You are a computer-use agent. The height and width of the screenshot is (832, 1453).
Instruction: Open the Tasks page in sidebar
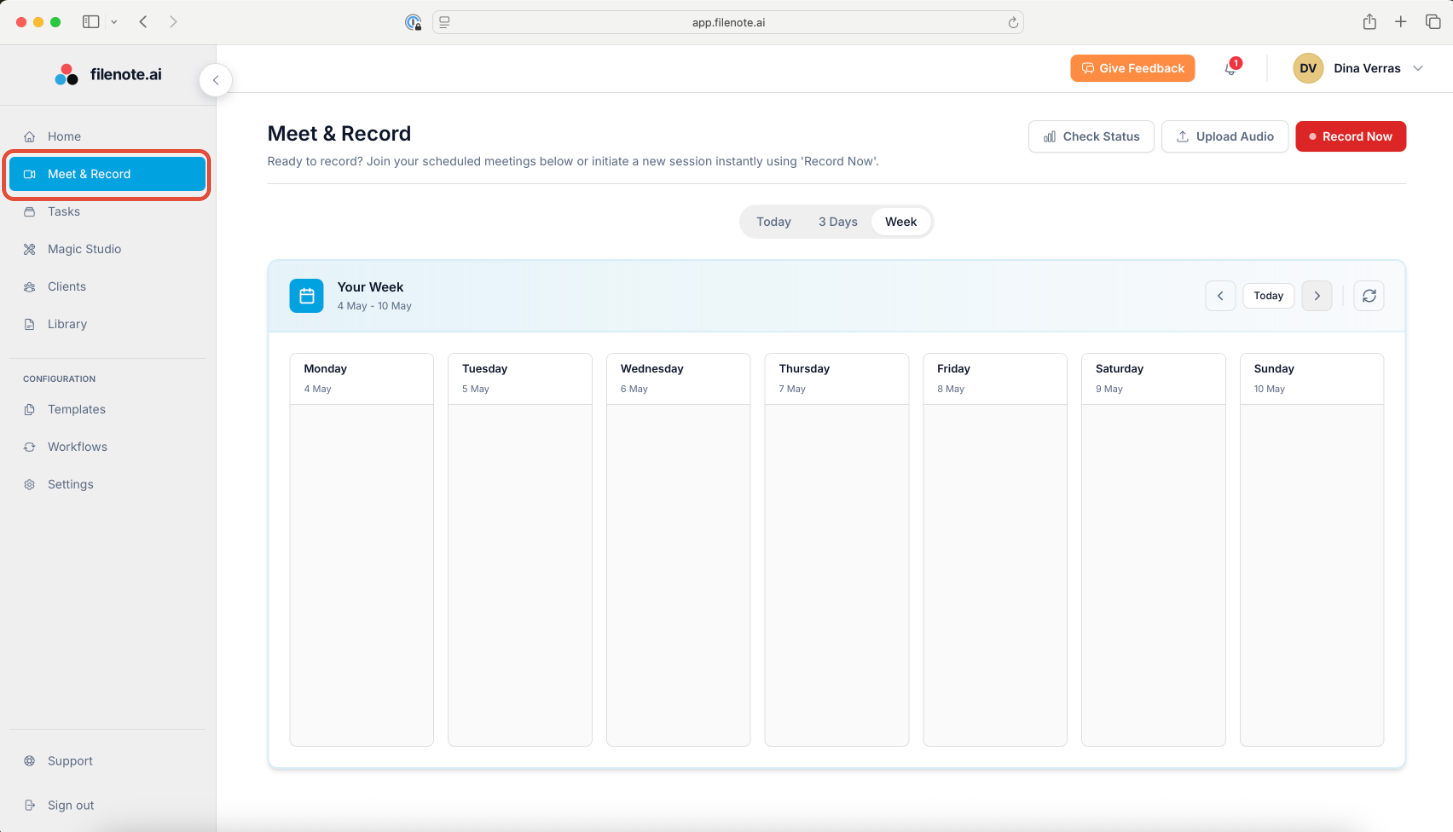[64, 212]
